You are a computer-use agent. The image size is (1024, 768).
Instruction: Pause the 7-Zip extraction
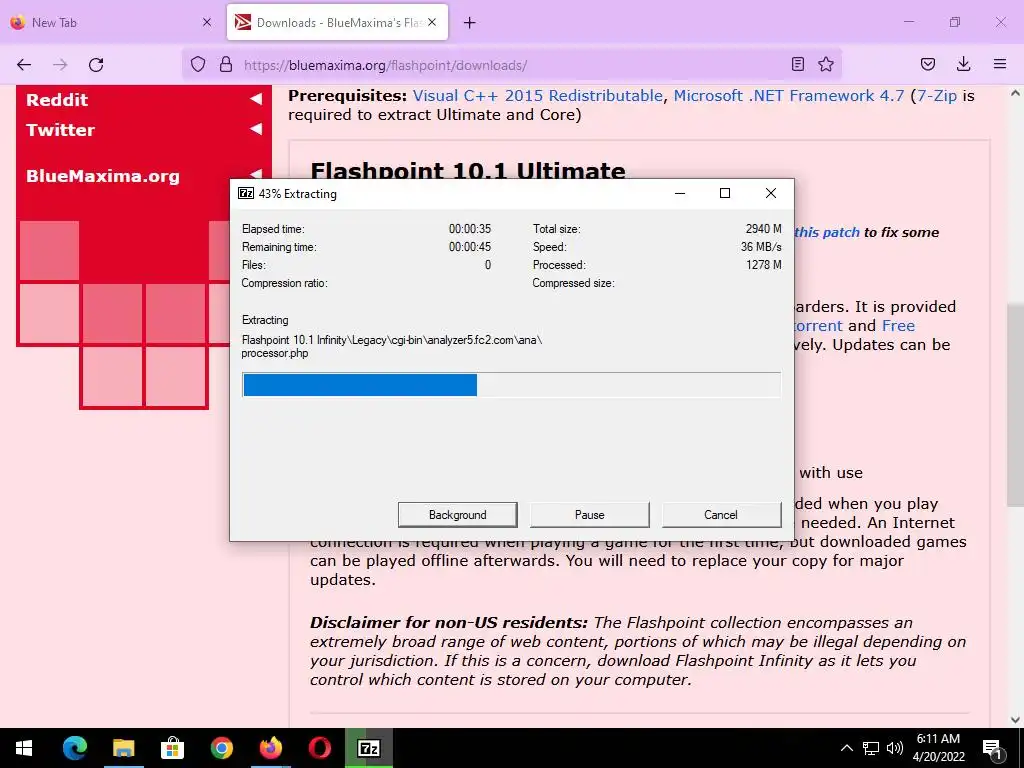coord(590,515)
